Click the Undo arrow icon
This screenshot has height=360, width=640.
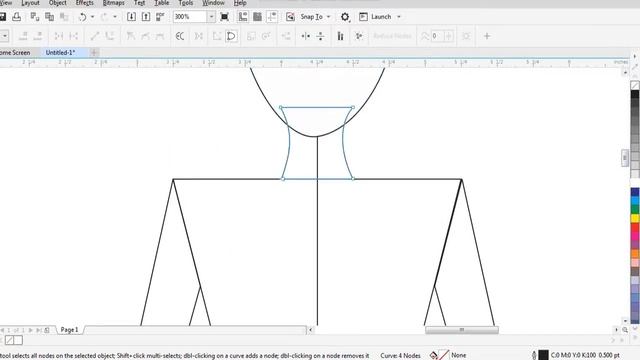[x=82, y=17]
